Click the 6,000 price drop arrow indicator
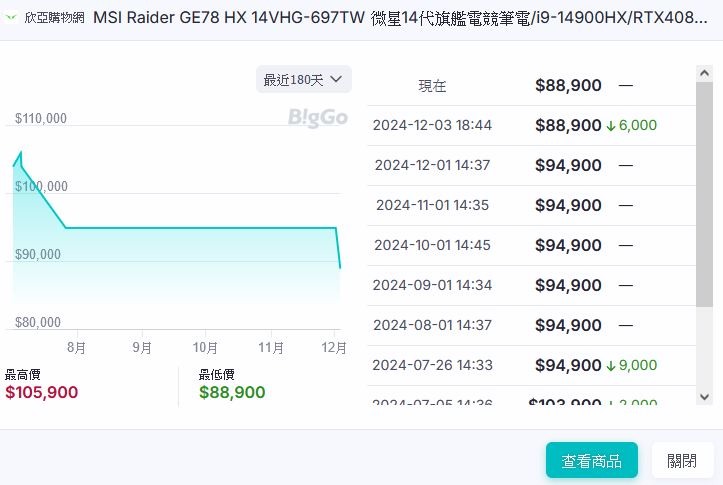The height and width of the screenshot is (485, 723). [x=611, y=126]
